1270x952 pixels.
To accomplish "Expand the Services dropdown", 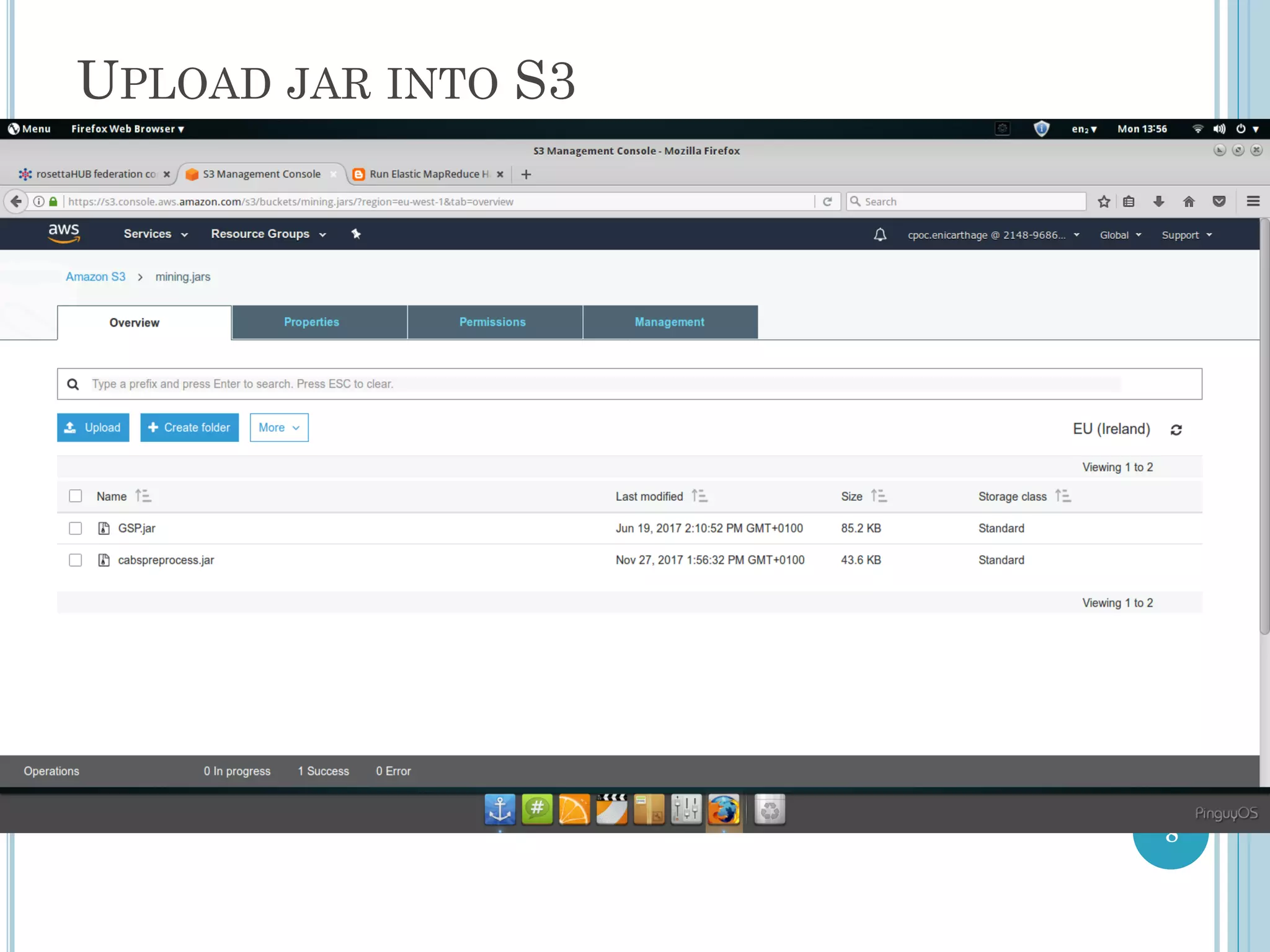I will tap(156, 234).
